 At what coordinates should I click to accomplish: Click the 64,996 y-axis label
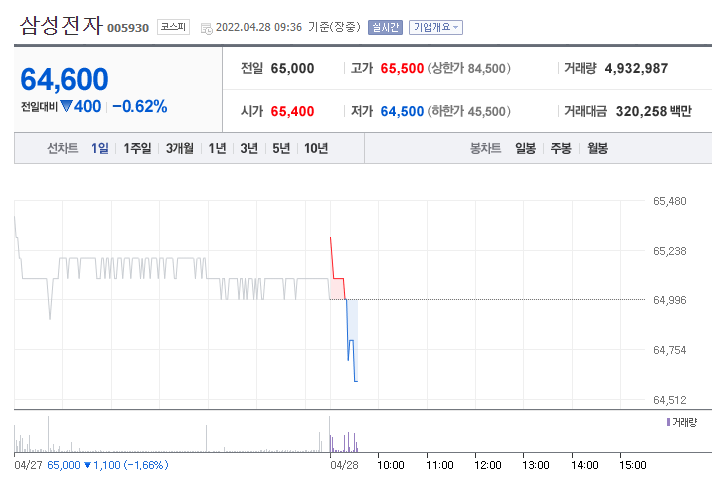click(x=670, y=300)
